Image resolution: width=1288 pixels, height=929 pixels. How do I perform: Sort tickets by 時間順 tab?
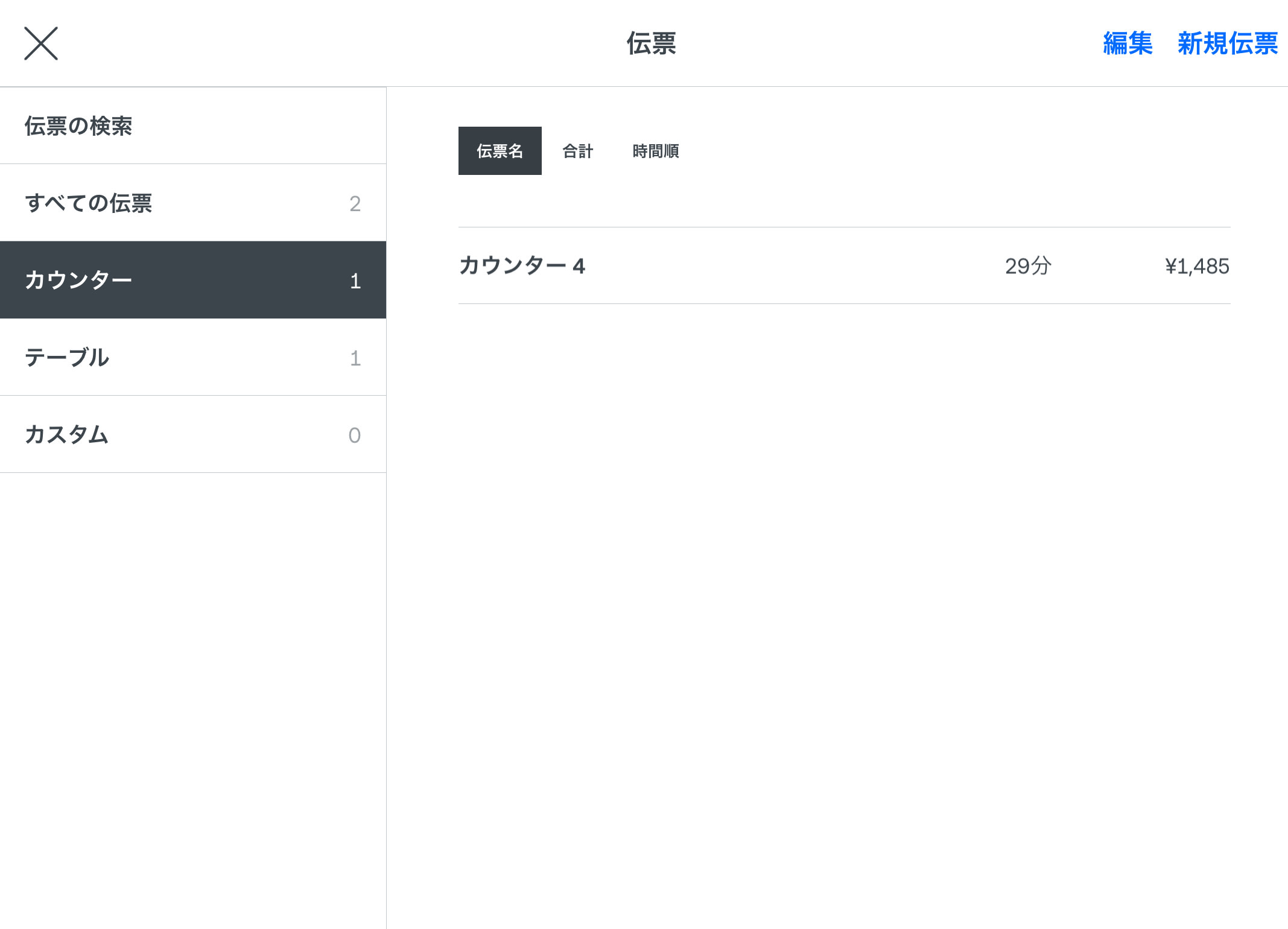[x=655, y=151]
